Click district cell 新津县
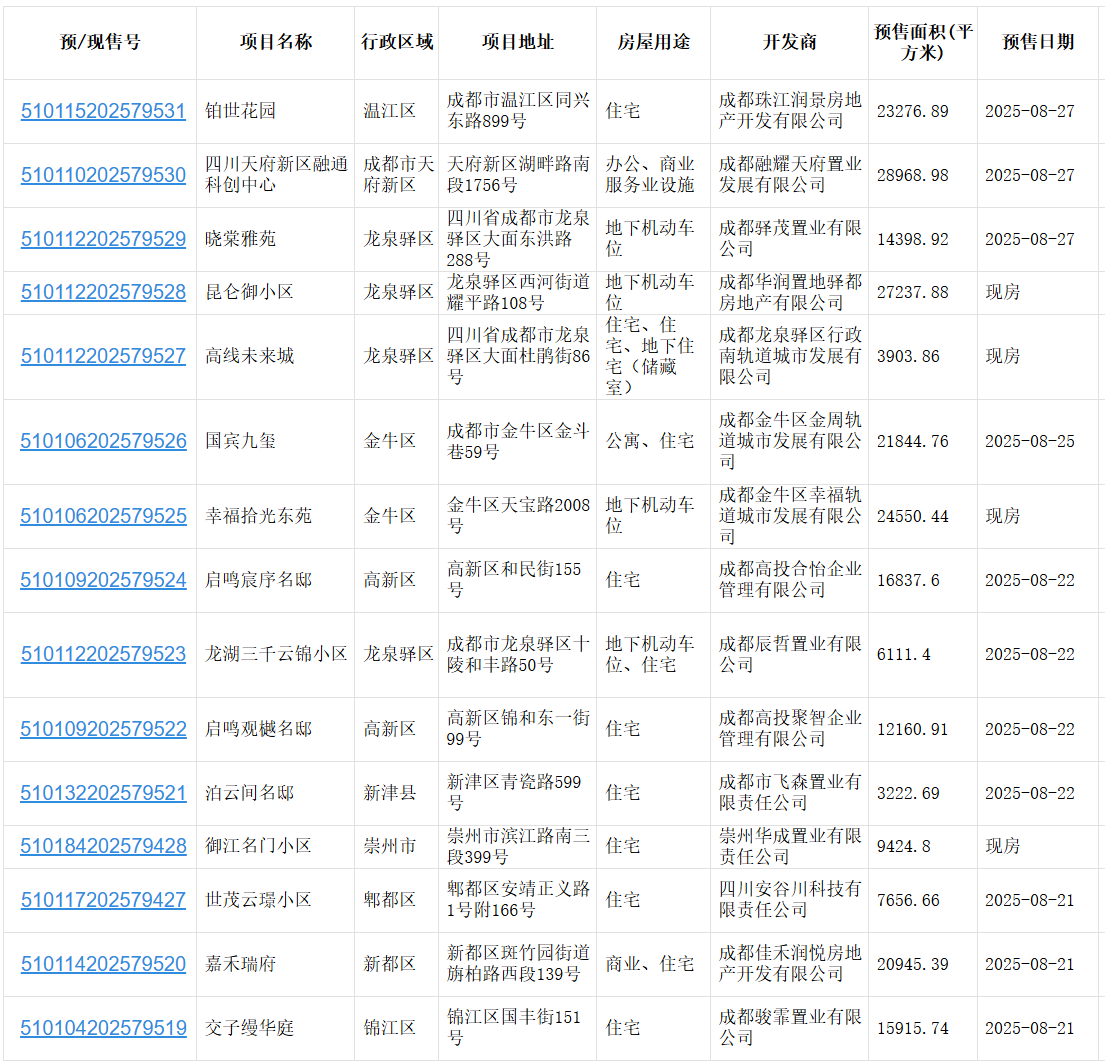1105x1063 pixels. (x=389, y=793)
